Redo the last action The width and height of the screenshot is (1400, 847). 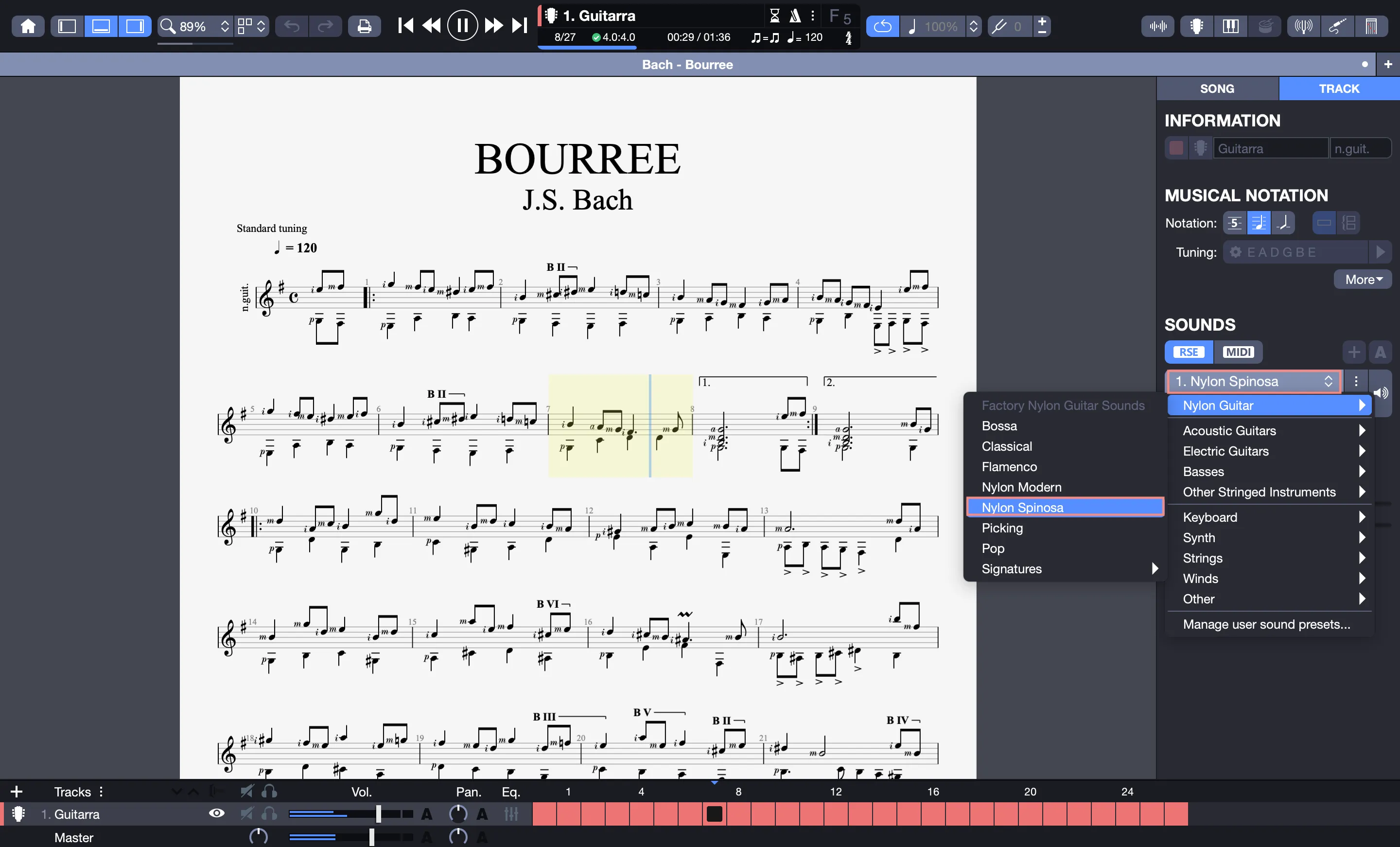tap(326, 26)
